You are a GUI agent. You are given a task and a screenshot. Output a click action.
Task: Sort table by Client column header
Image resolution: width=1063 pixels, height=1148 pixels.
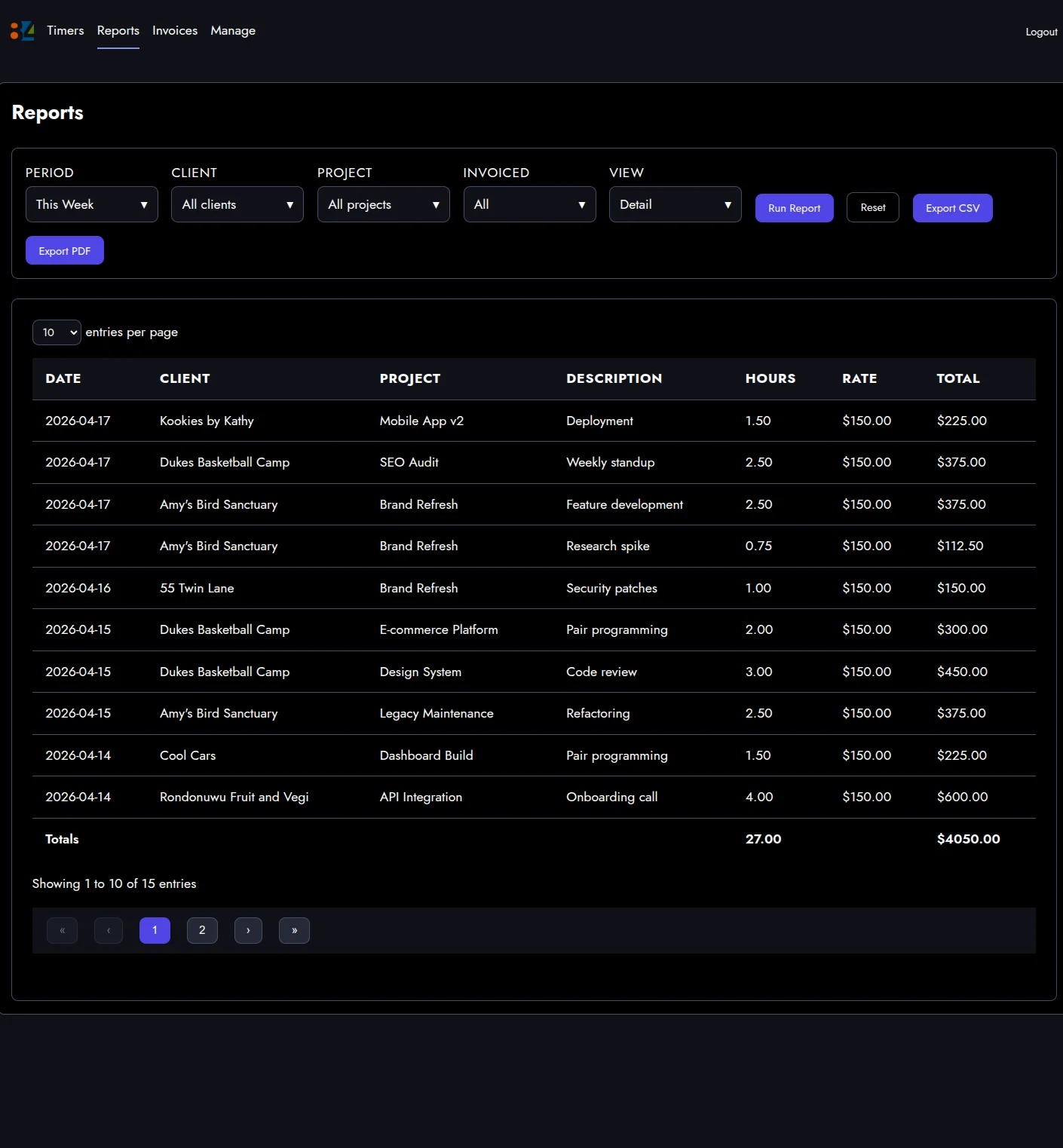point(185,378)
